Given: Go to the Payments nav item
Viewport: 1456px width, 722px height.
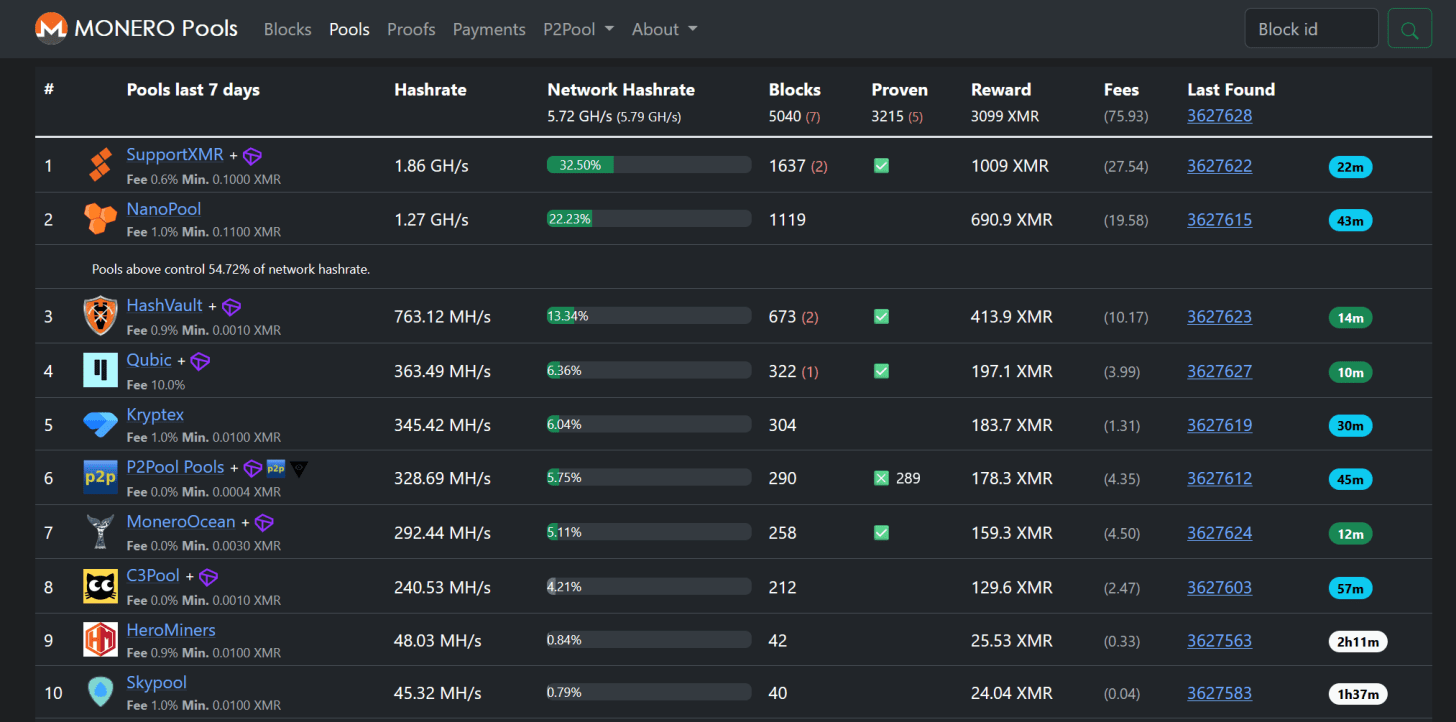Looking at the screenshot, I should [489, 29].
